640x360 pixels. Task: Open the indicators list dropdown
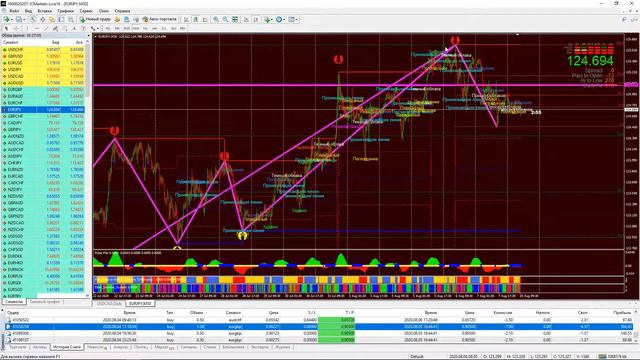(268, 19)
